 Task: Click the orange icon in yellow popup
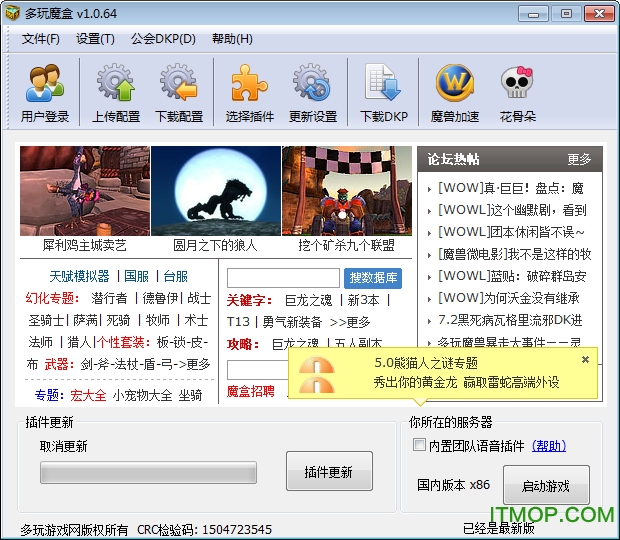(x=317, y=374)
